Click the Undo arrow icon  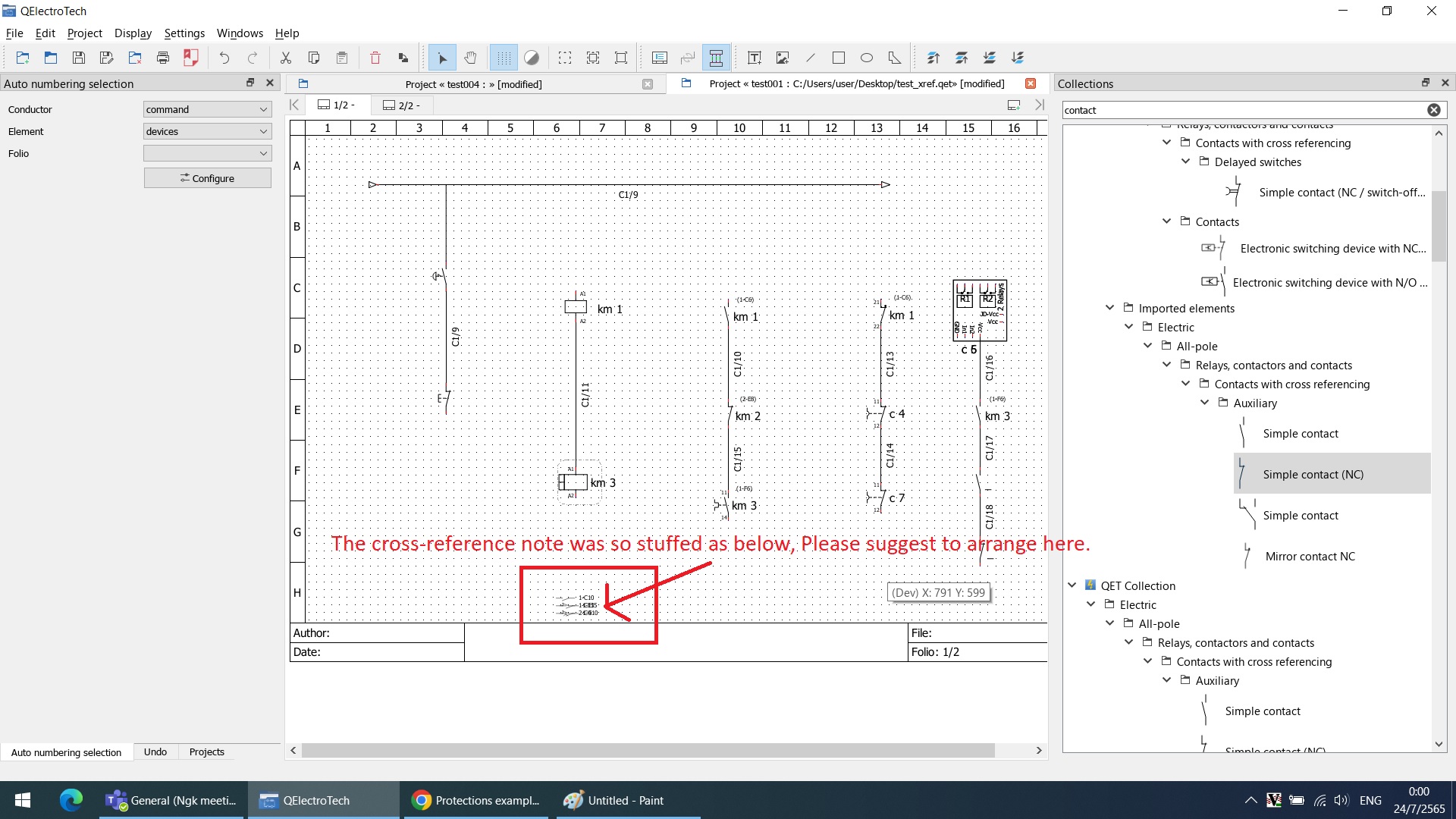pos(224,58)
